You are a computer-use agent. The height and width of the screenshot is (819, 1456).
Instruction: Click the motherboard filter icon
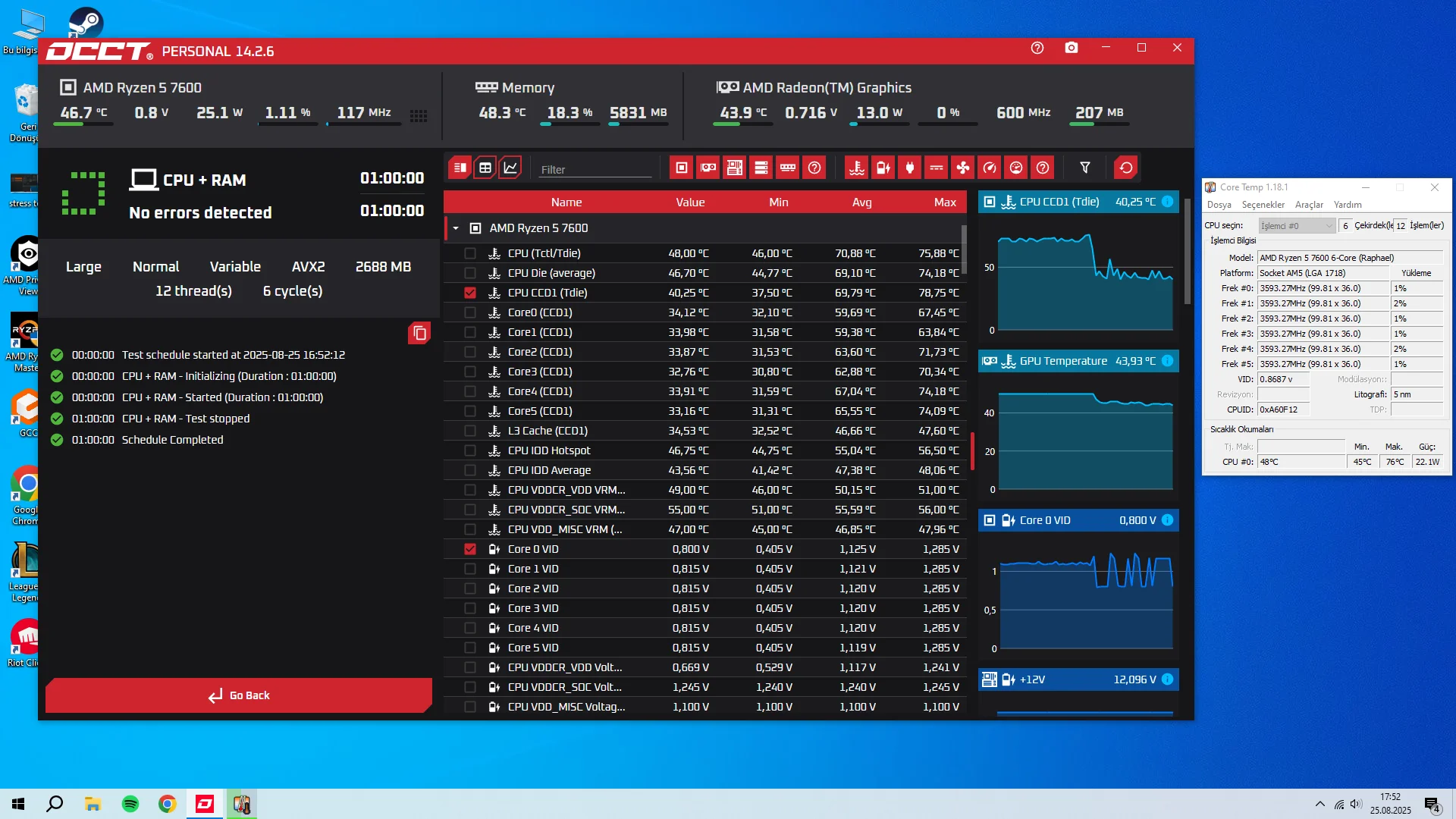pos(735,168)
